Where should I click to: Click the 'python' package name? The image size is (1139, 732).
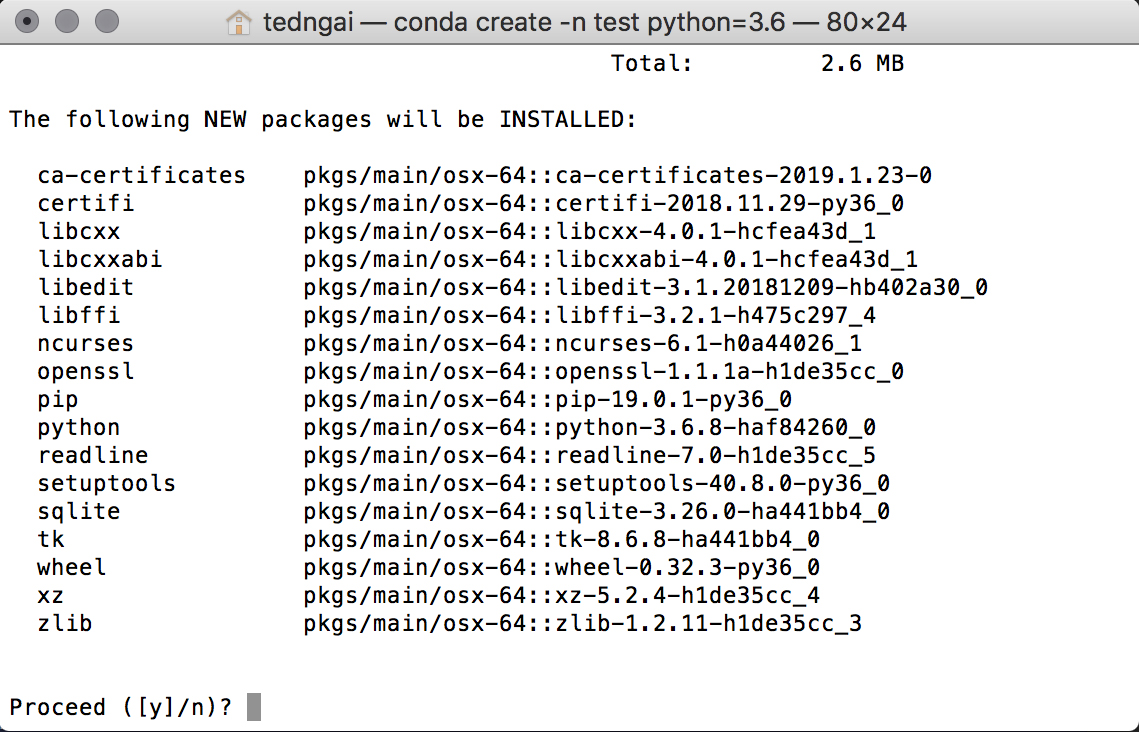[79, 427]
